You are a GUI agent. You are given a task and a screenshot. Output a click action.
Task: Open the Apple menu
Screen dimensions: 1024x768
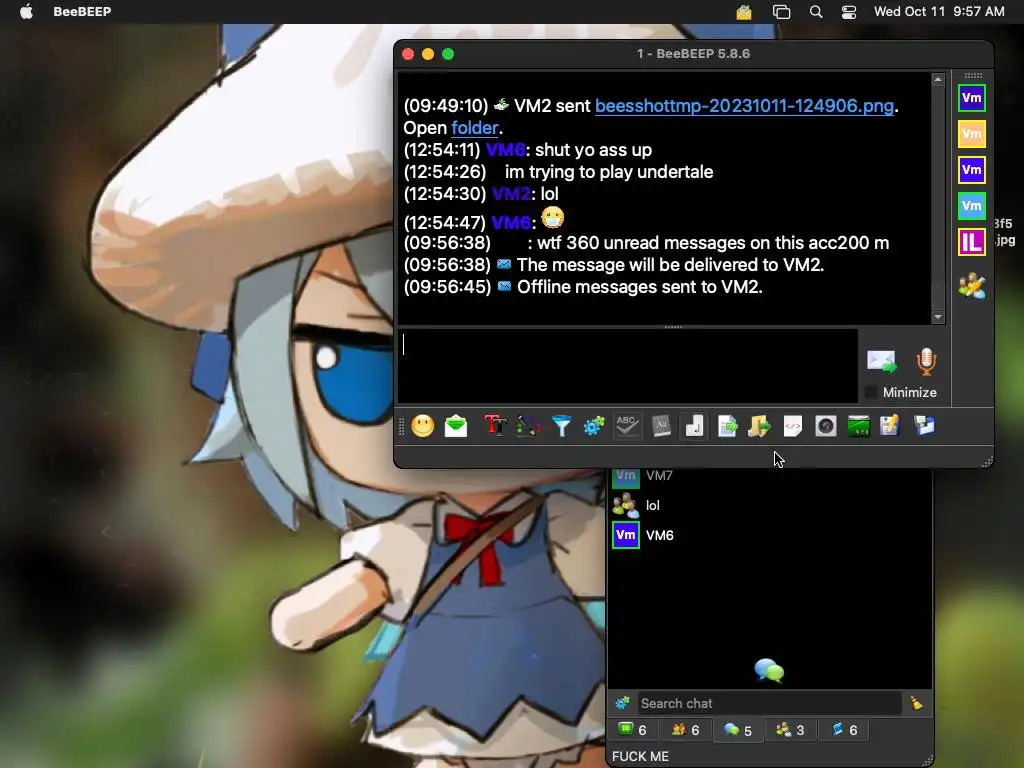coord(27,12)
